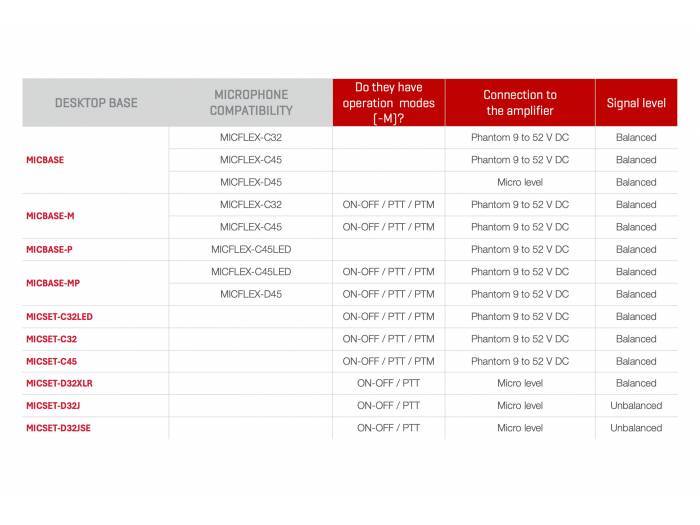Image resolution: width=700 pixels, height=525 pixels.
Task: Select MICFLEX-D45 cell in MICBASE-MP group
Action: (x=251, y=294)
